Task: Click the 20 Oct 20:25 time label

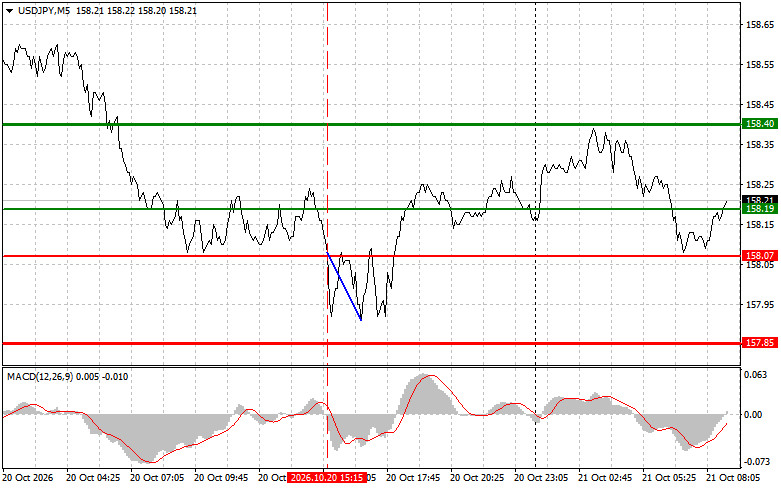Action: pos(477,478)
